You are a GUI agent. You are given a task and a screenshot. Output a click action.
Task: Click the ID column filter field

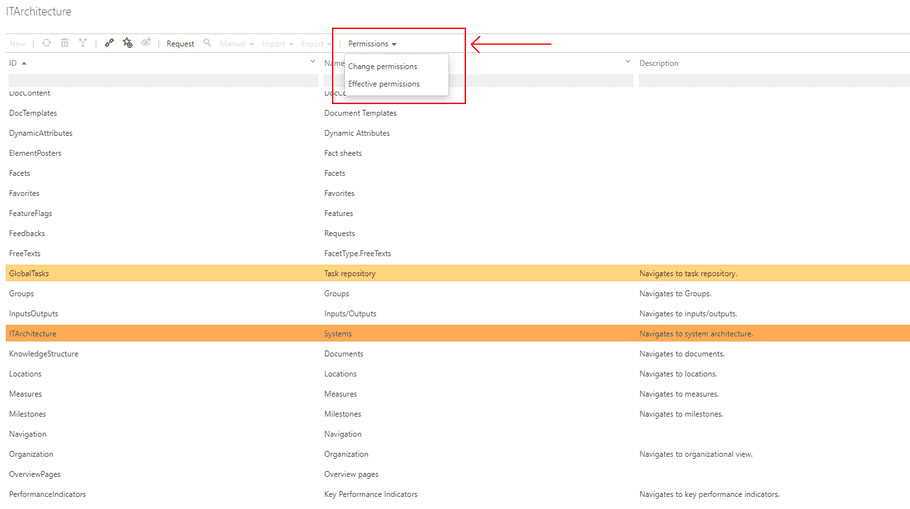pos(163,81)
